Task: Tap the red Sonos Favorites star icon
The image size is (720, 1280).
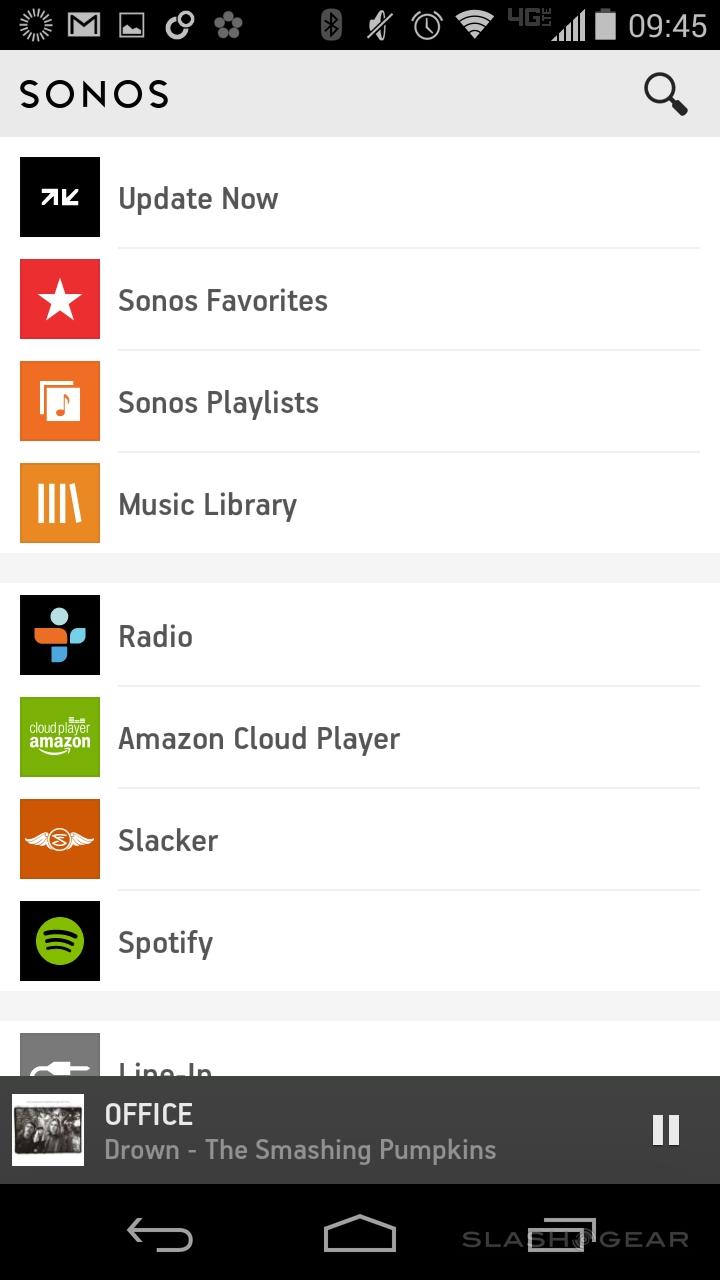Action: click(x=60, y=299)
